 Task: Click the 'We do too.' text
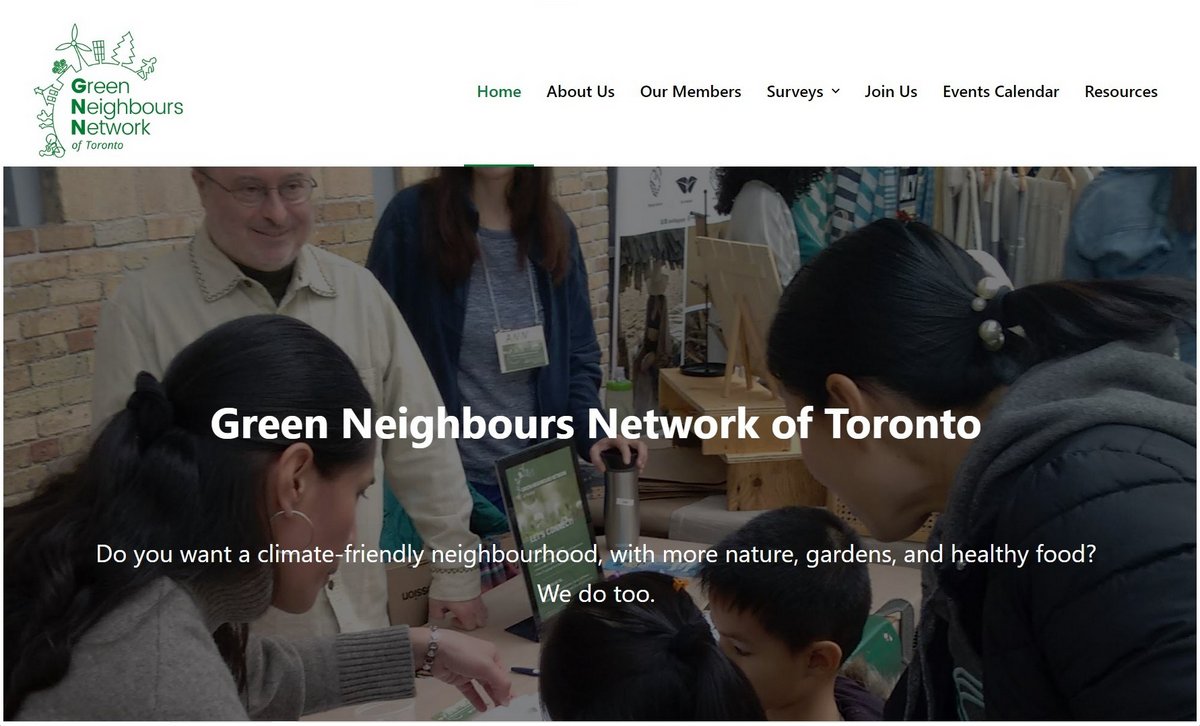tap(596, 593)
